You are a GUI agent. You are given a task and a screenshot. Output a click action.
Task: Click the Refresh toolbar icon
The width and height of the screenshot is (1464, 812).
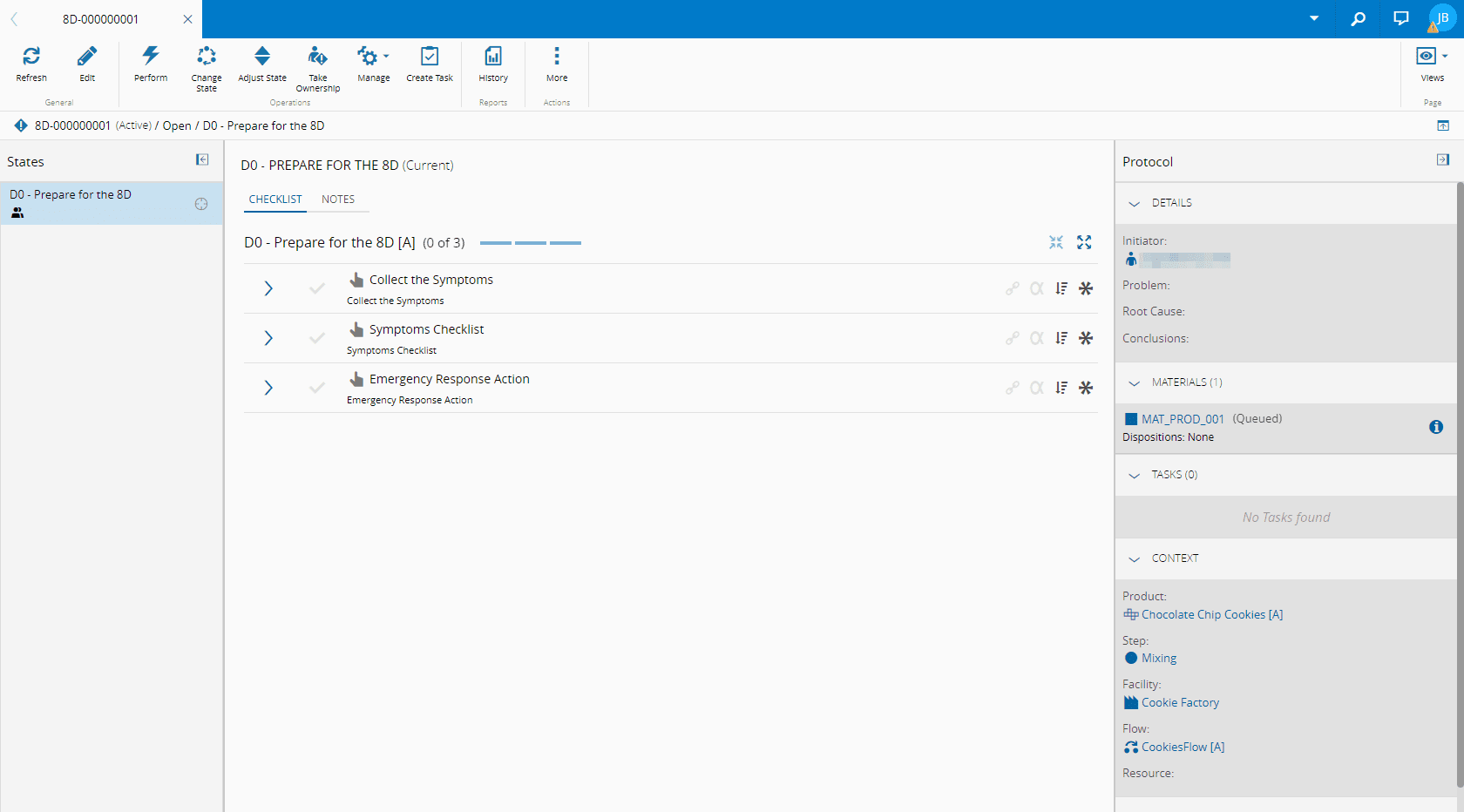point(31,58)
